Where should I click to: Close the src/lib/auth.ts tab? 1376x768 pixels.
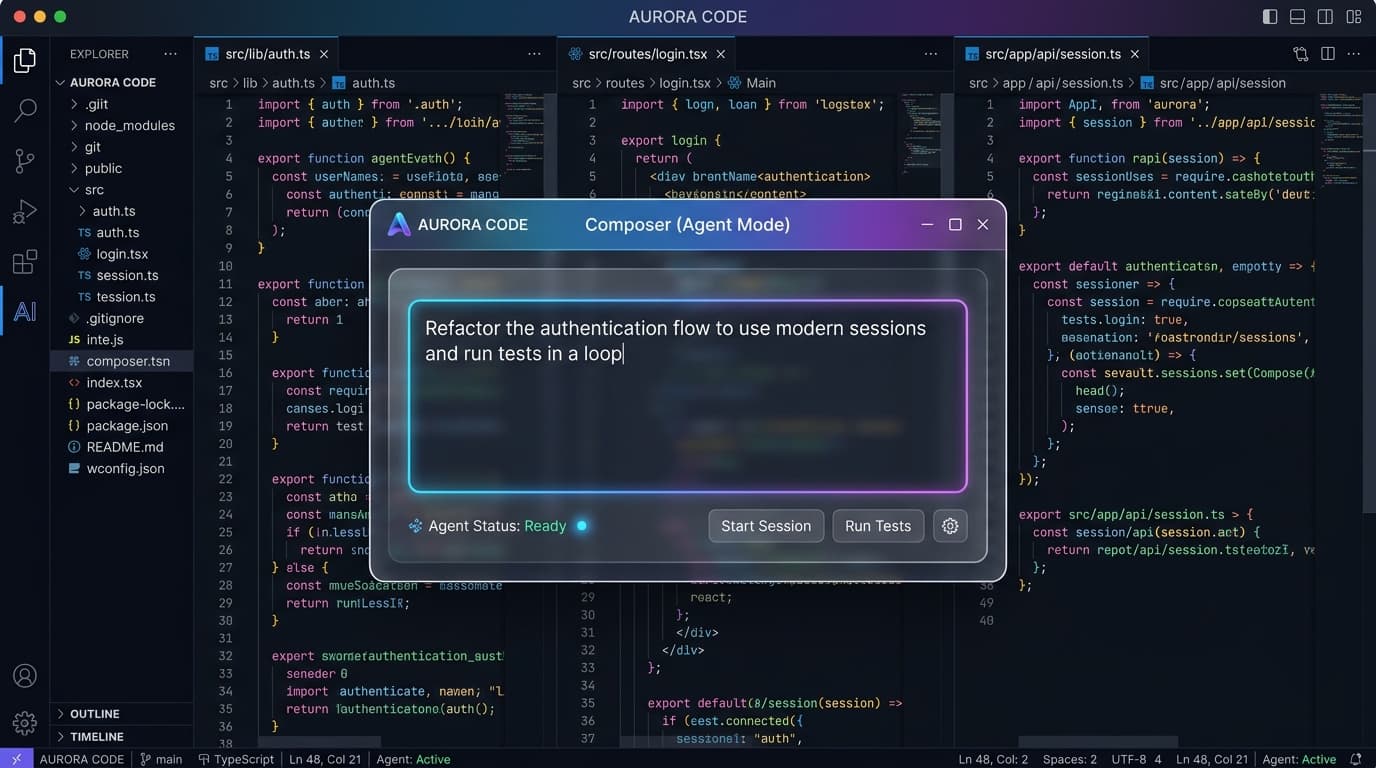click(x=324, y=54)
